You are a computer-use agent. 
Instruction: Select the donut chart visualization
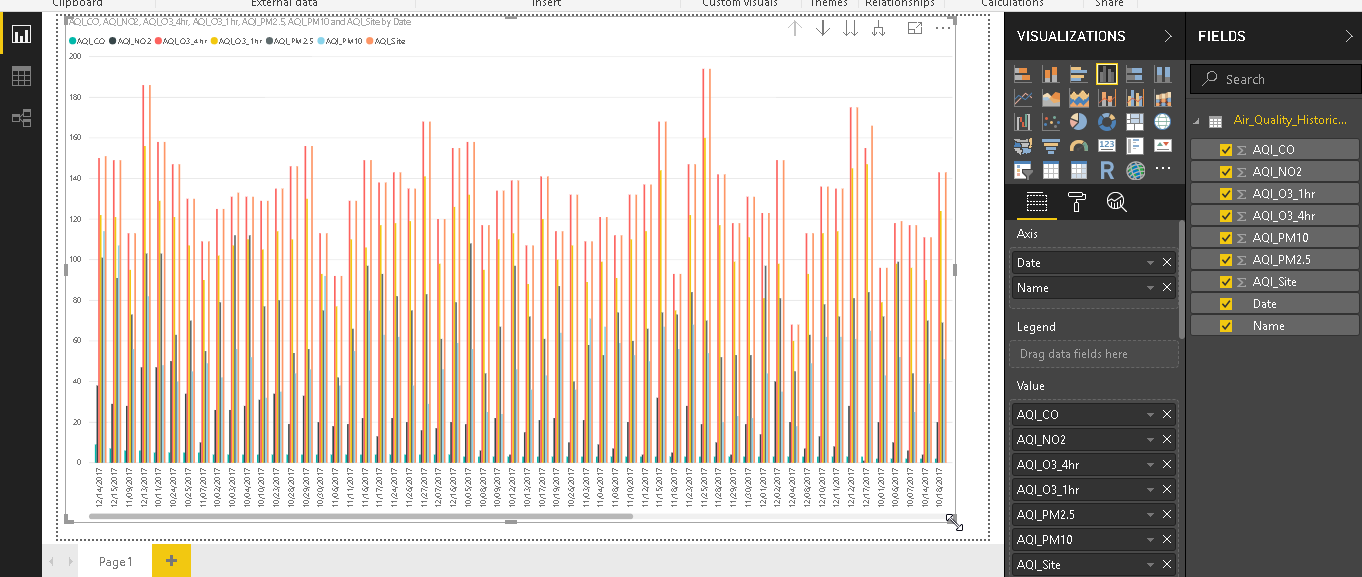pyautogui.click(x=1106, y=122)
